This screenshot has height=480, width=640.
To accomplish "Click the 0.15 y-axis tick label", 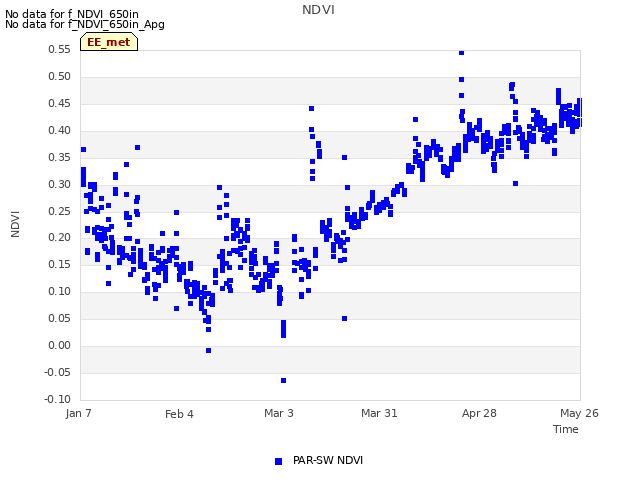I will pyautogui.click(x=59, y=264).
